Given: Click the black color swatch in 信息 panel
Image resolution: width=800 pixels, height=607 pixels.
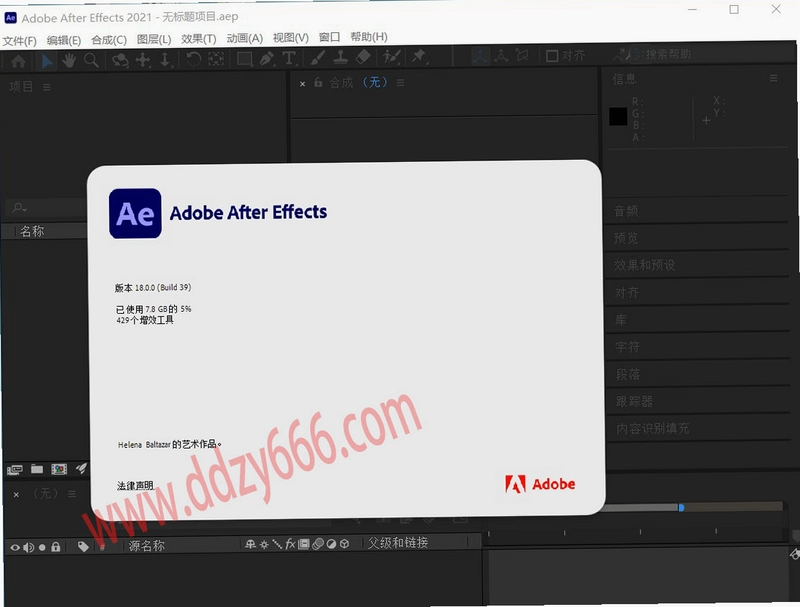Looking at the screenshot, I should [618, 116].
